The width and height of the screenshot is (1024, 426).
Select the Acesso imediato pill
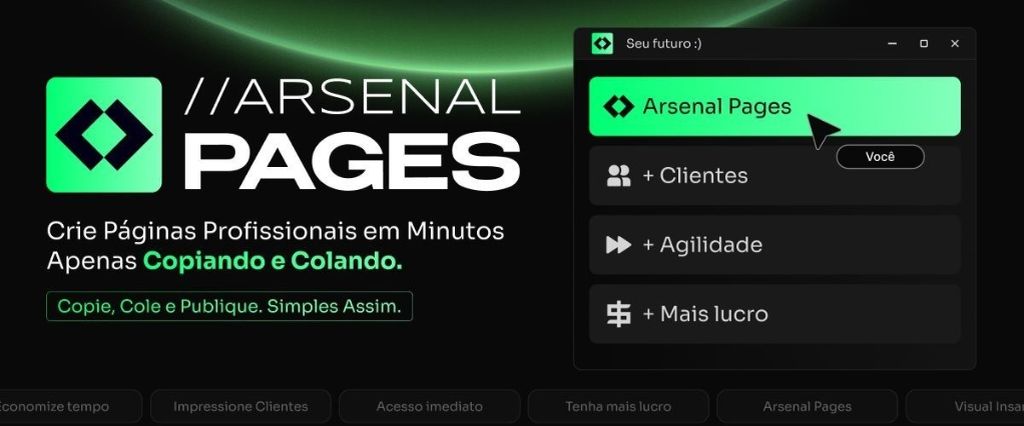pos(429,406)
